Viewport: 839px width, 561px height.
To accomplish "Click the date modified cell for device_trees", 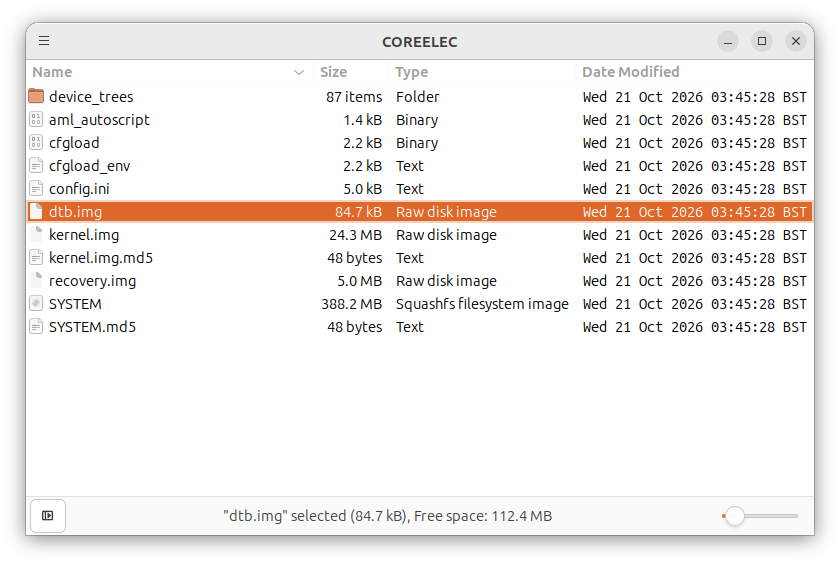I will click(695, 97).
